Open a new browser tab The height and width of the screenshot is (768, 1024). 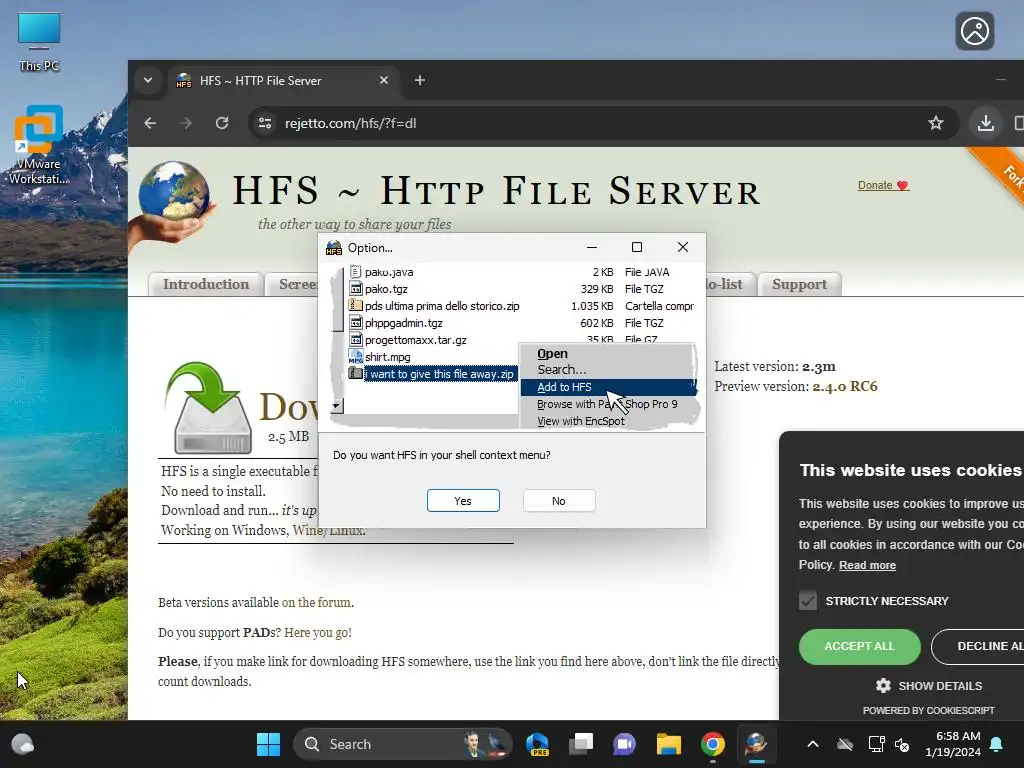pos(420,80)
